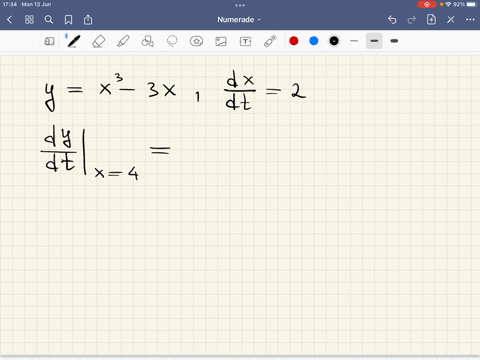480x360 pixels.
Task: Tap the handwritten equation y = x³ − 3x
Action: (x=110, y=92)
